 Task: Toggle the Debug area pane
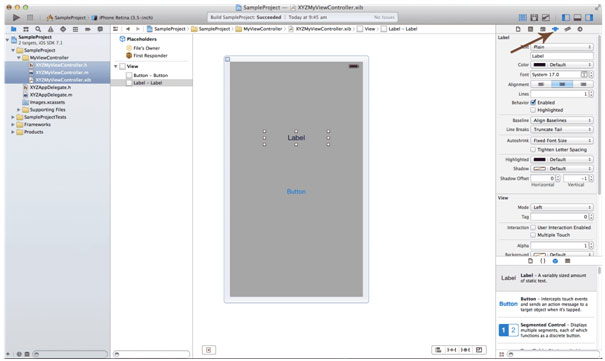click(578, 17)
